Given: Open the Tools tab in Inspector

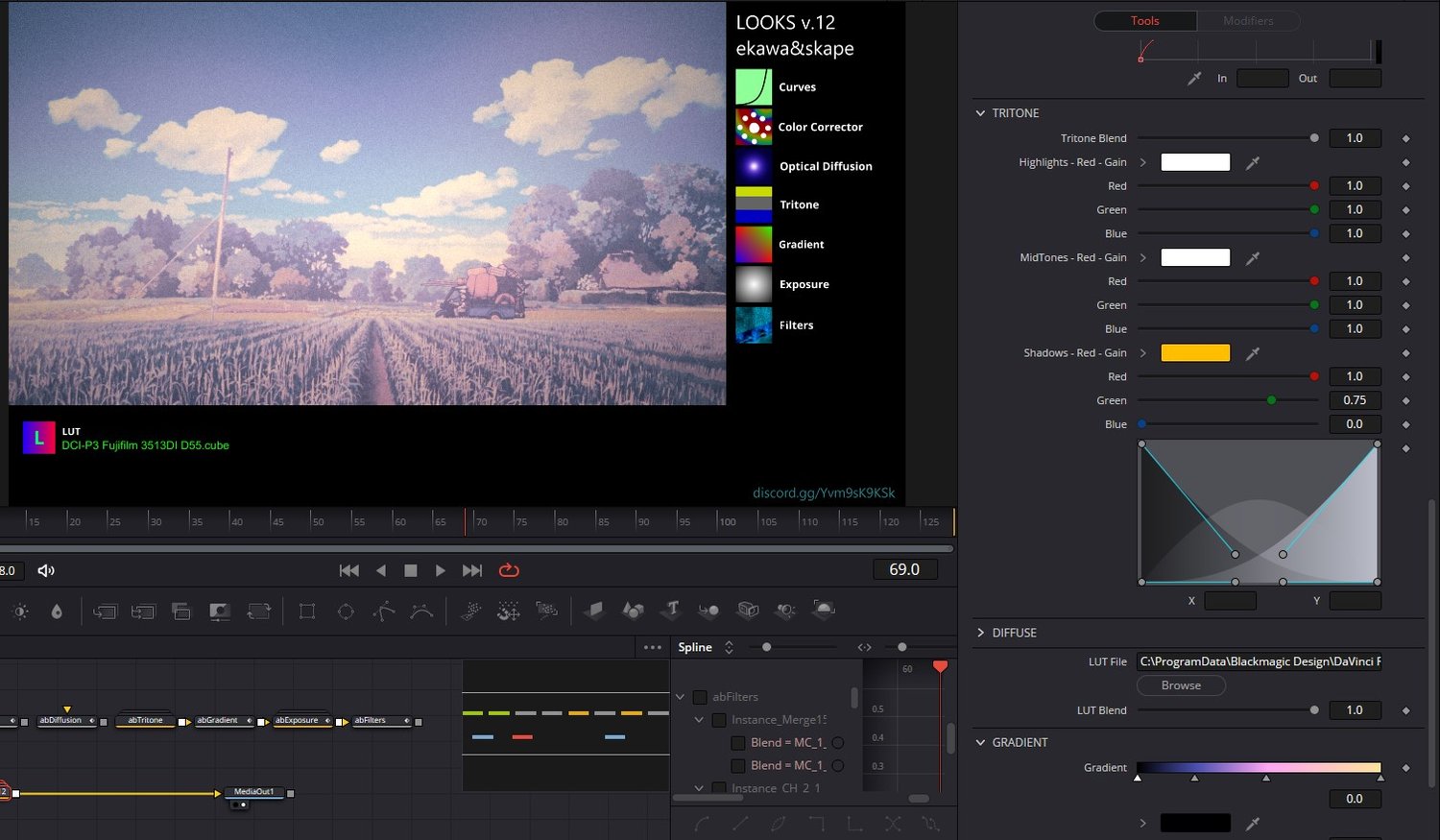Looking at the screenshot, I should click(x=1144, y=21).
